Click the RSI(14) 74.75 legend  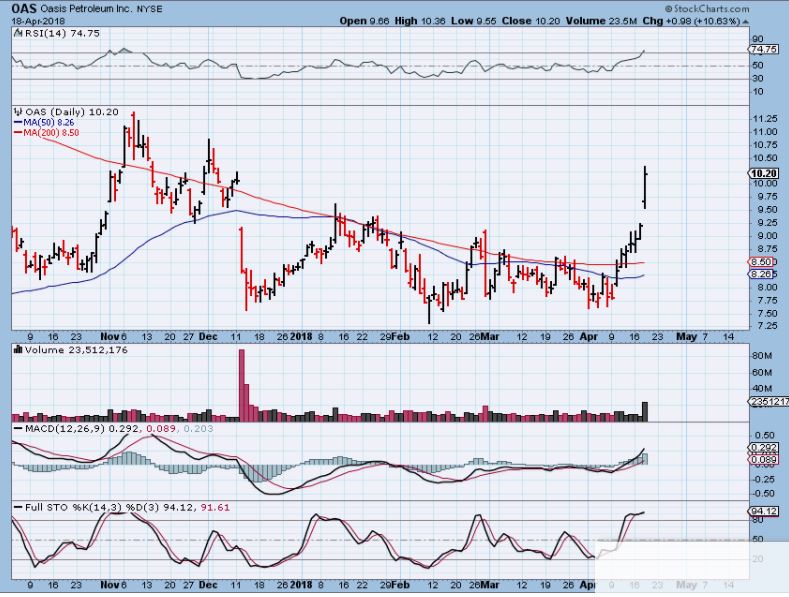click(62, 33)
